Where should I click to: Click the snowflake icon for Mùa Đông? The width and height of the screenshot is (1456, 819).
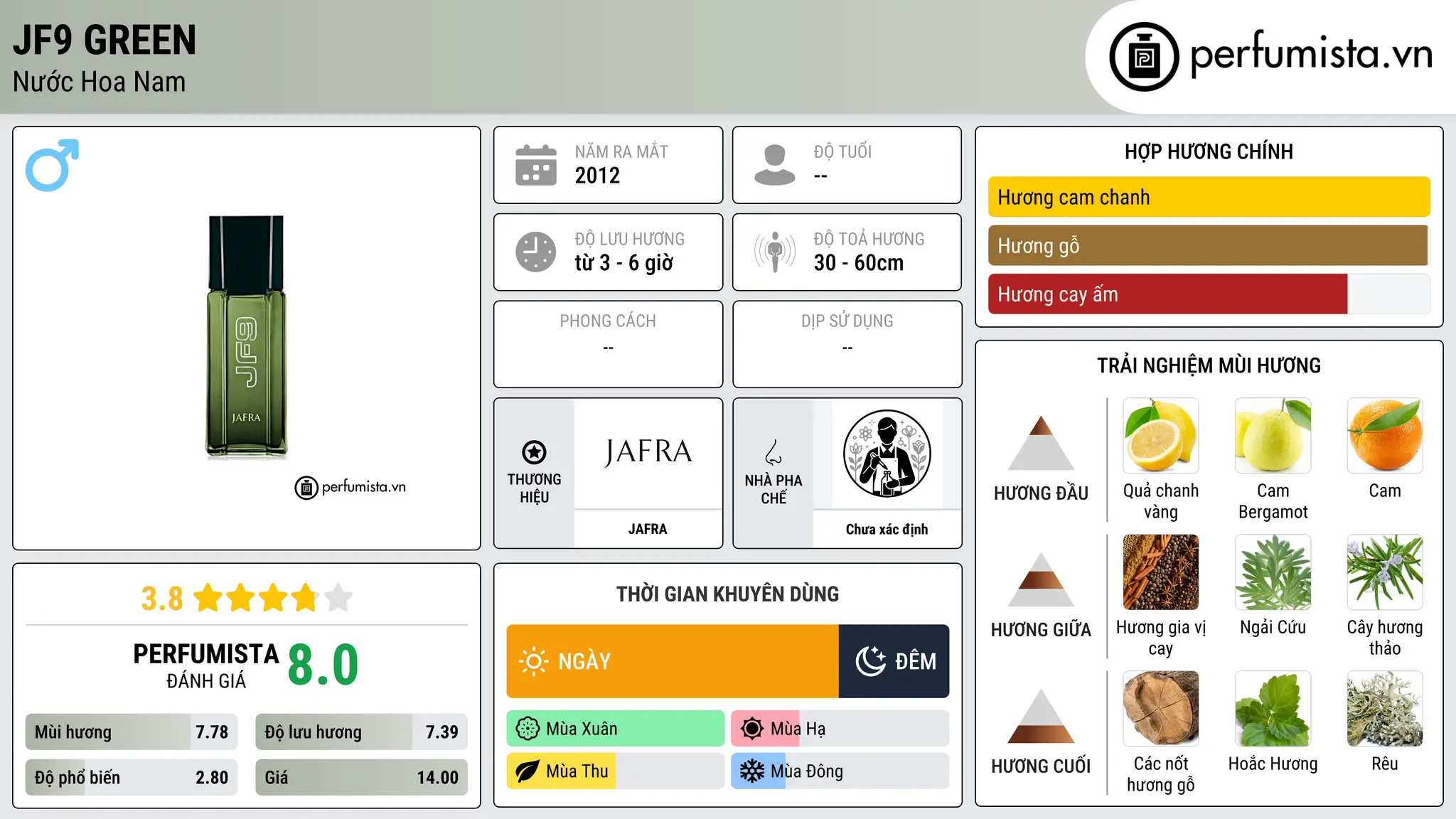(751, 771)
